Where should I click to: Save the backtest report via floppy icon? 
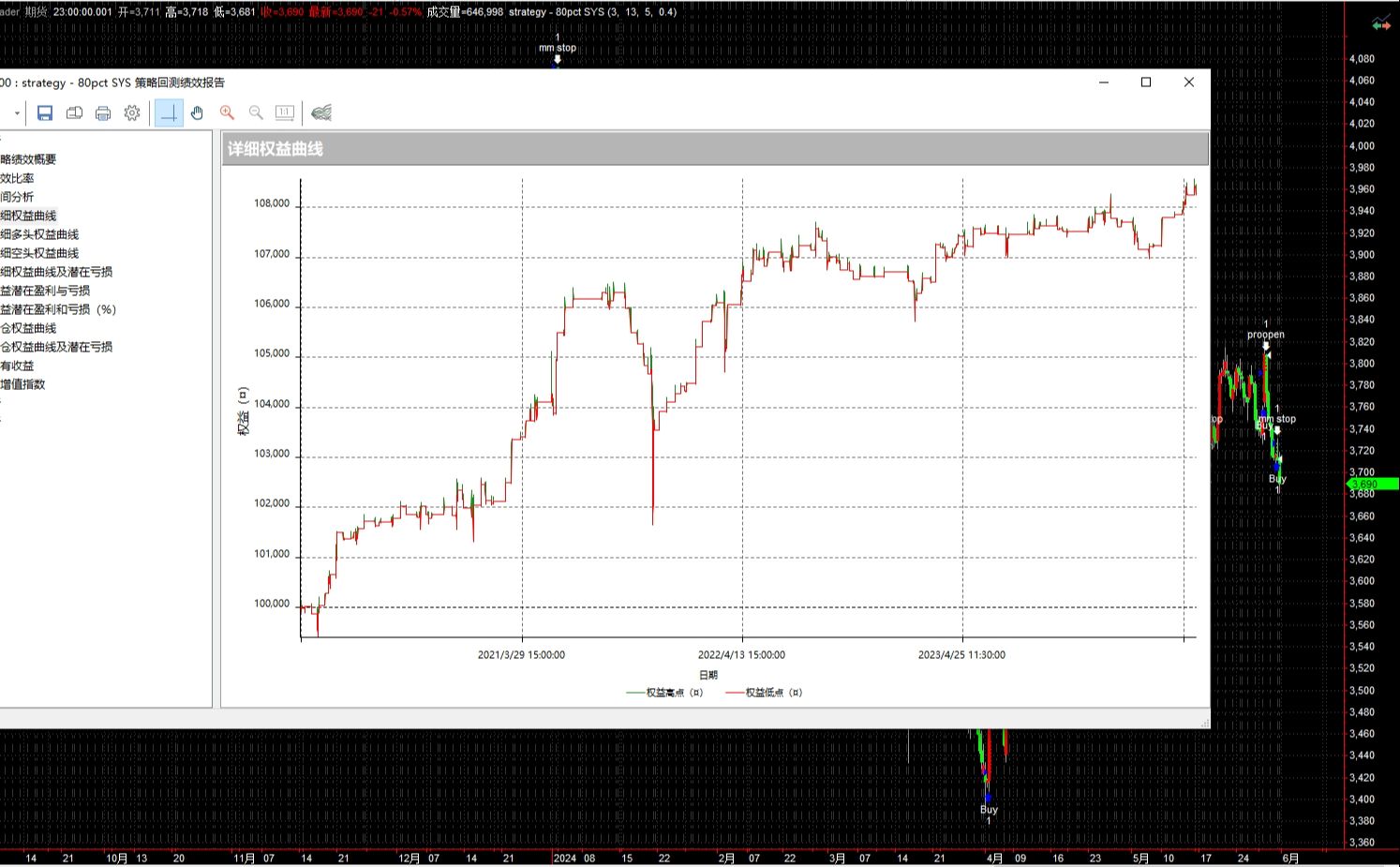click(44, 113)
